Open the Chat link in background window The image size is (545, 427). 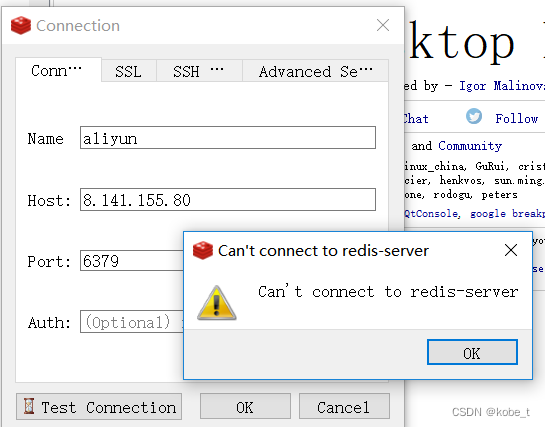(416, 119)
